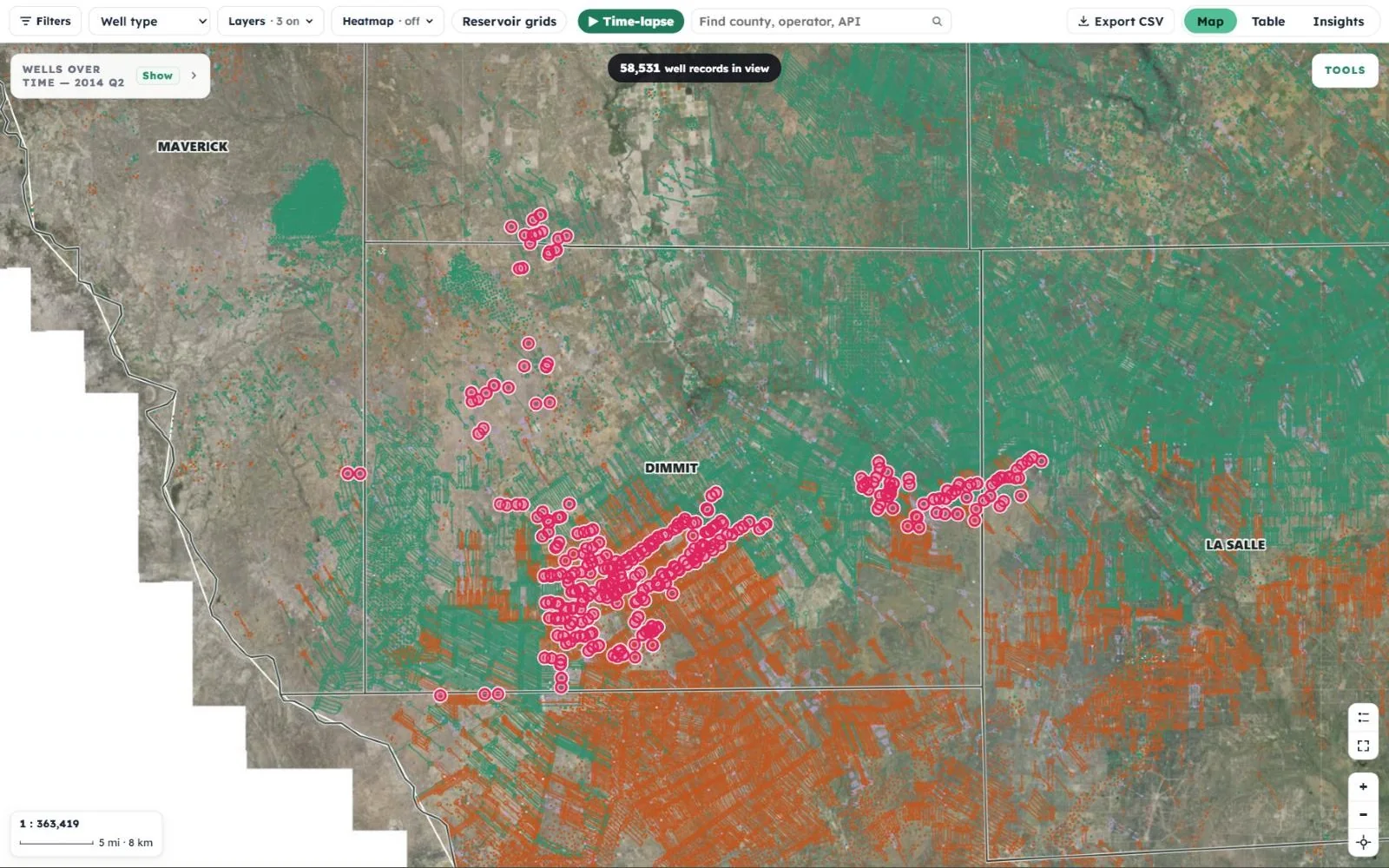Expand the Layers 3 on menu
1389x868 pixels.
point(270,21)
